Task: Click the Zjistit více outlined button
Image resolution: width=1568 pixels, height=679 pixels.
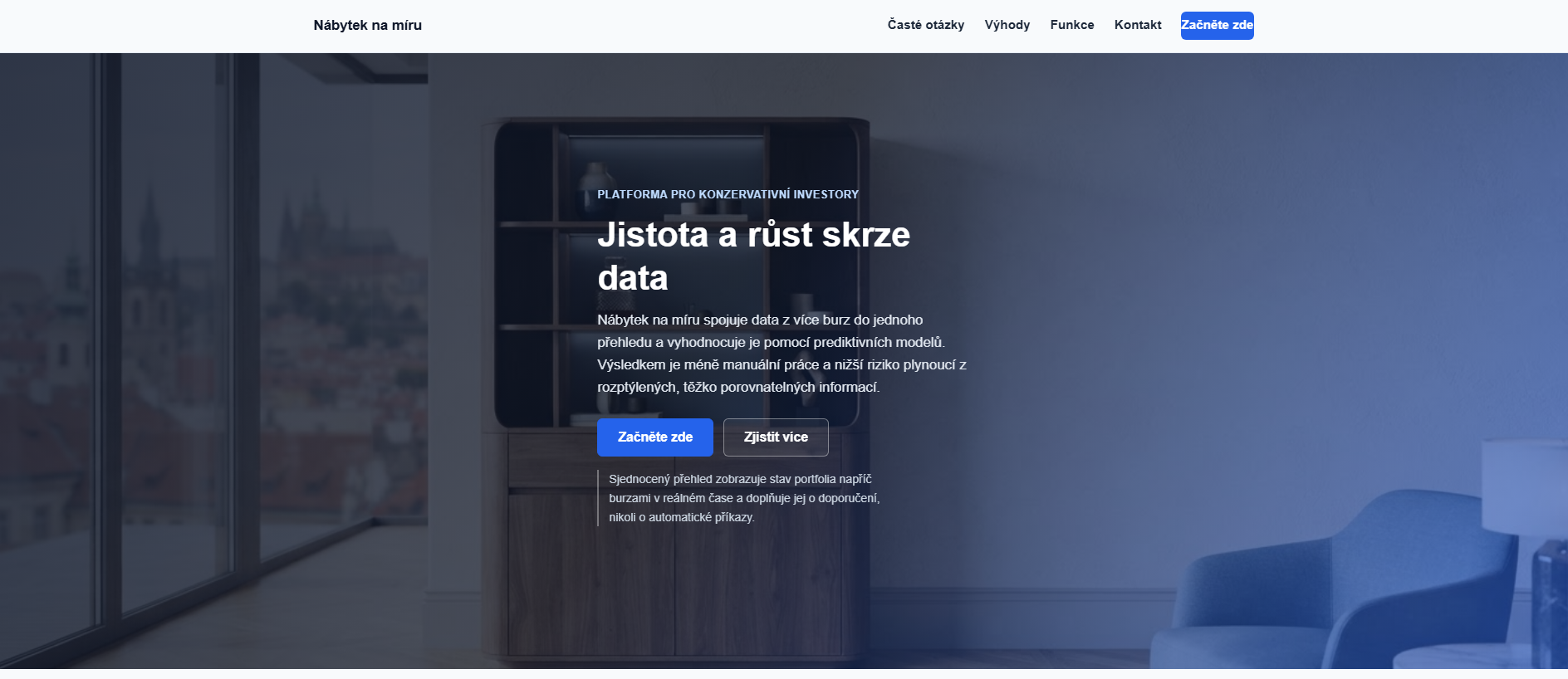Action: [775, 437]
